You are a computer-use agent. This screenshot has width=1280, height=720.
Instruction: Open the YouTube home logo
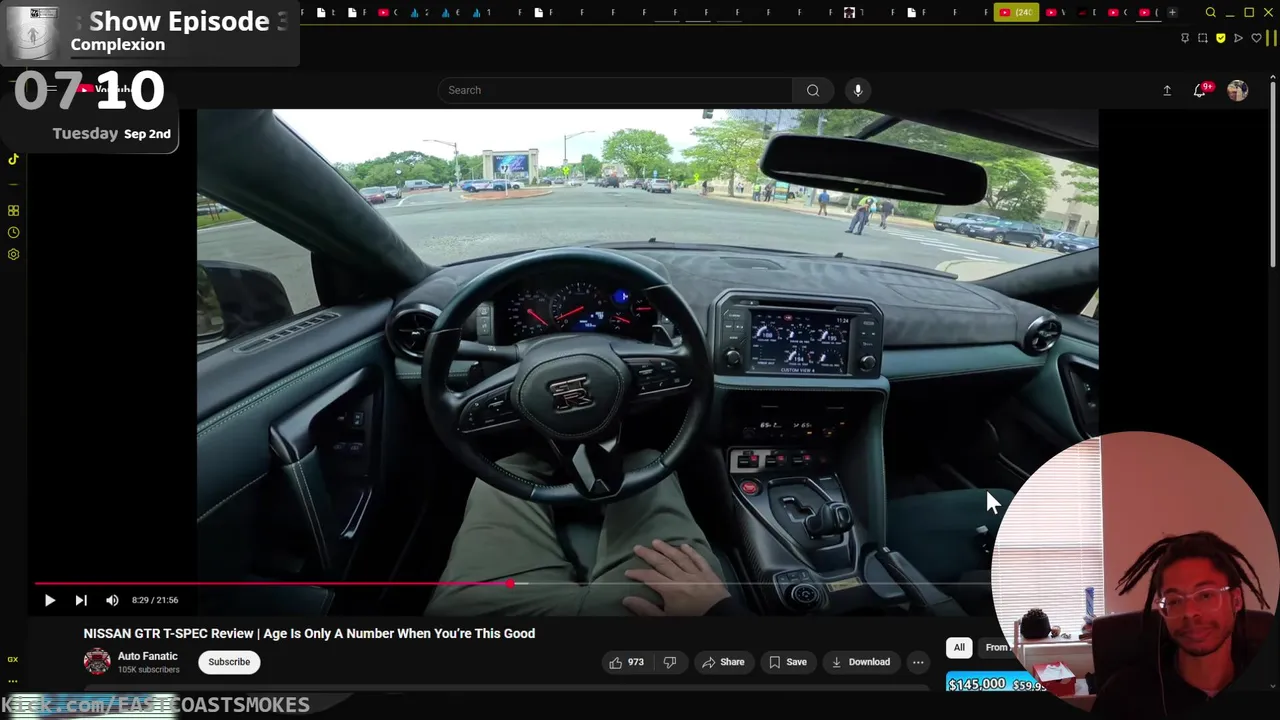click(x=105, y=90)
